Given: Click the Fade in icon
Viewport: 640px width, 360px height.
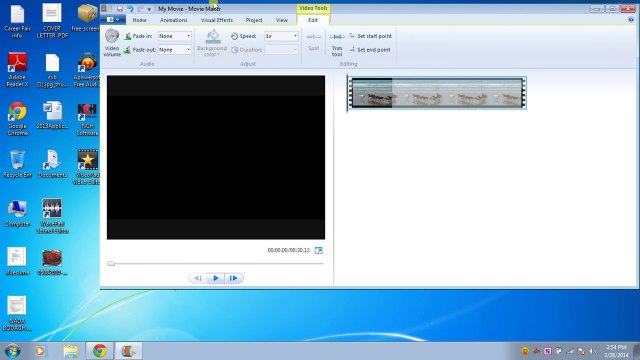Looking at the screenshot, I should tap(128, 36).
